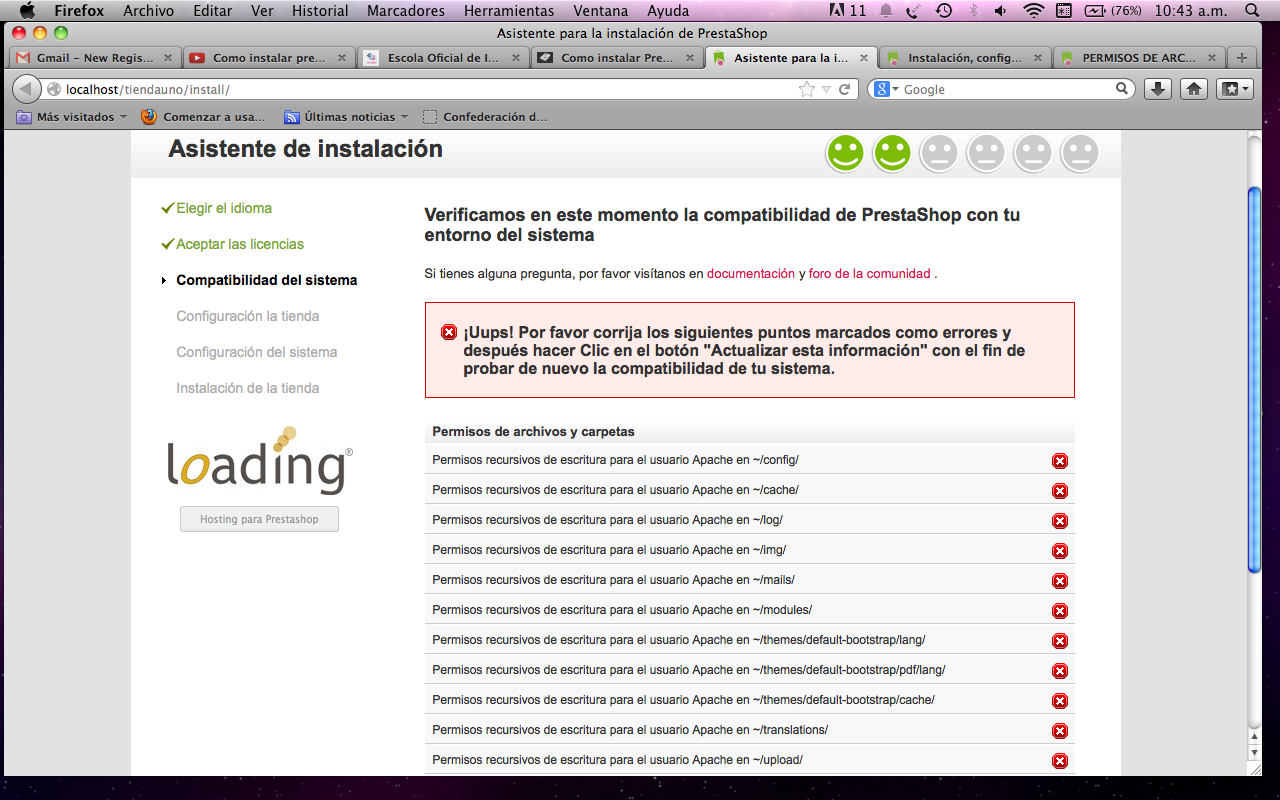Open the bookmarks menu toolbar button
The width and height of the screenshot is (1280, 800).
click(1234, 89)
